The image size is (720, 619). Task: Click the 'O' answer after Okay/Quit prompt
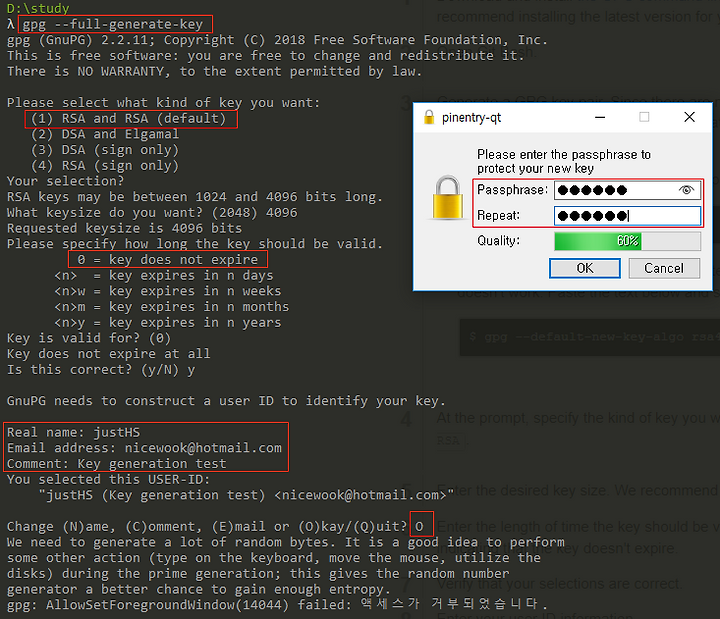419,526
